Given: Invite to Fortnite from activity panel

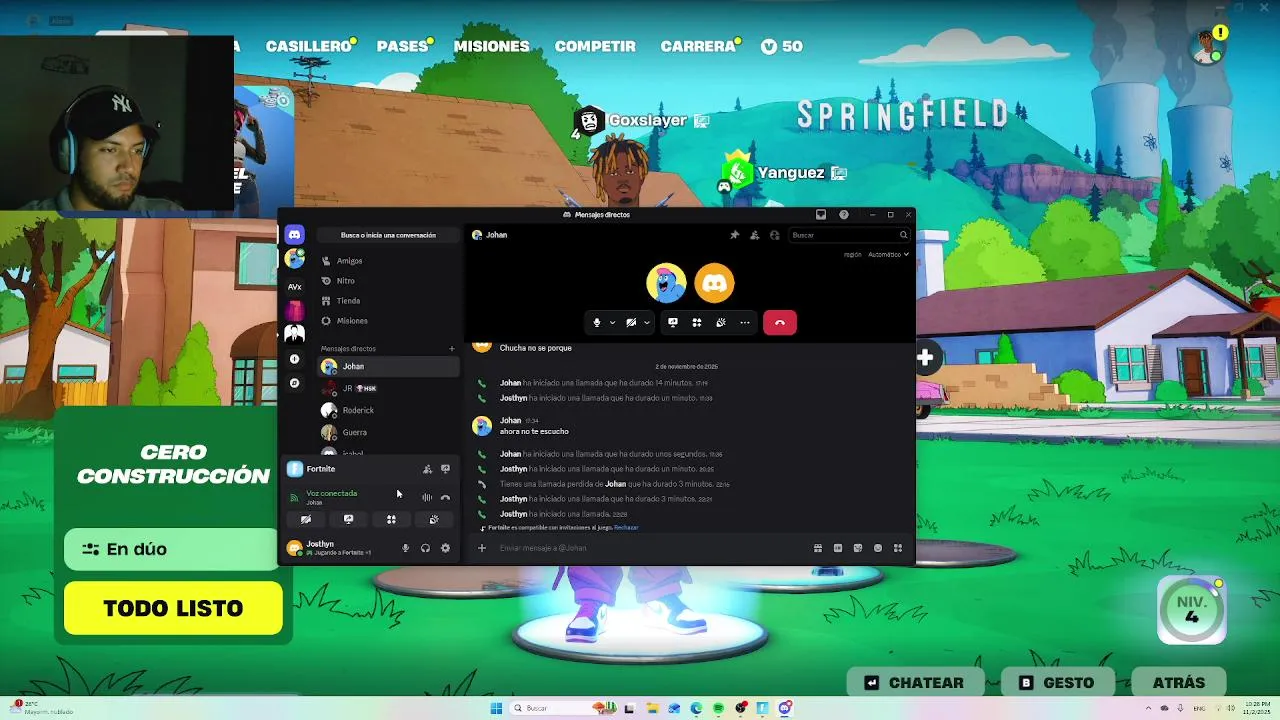Looking at the screenshot, I should [x=427, y=469].
